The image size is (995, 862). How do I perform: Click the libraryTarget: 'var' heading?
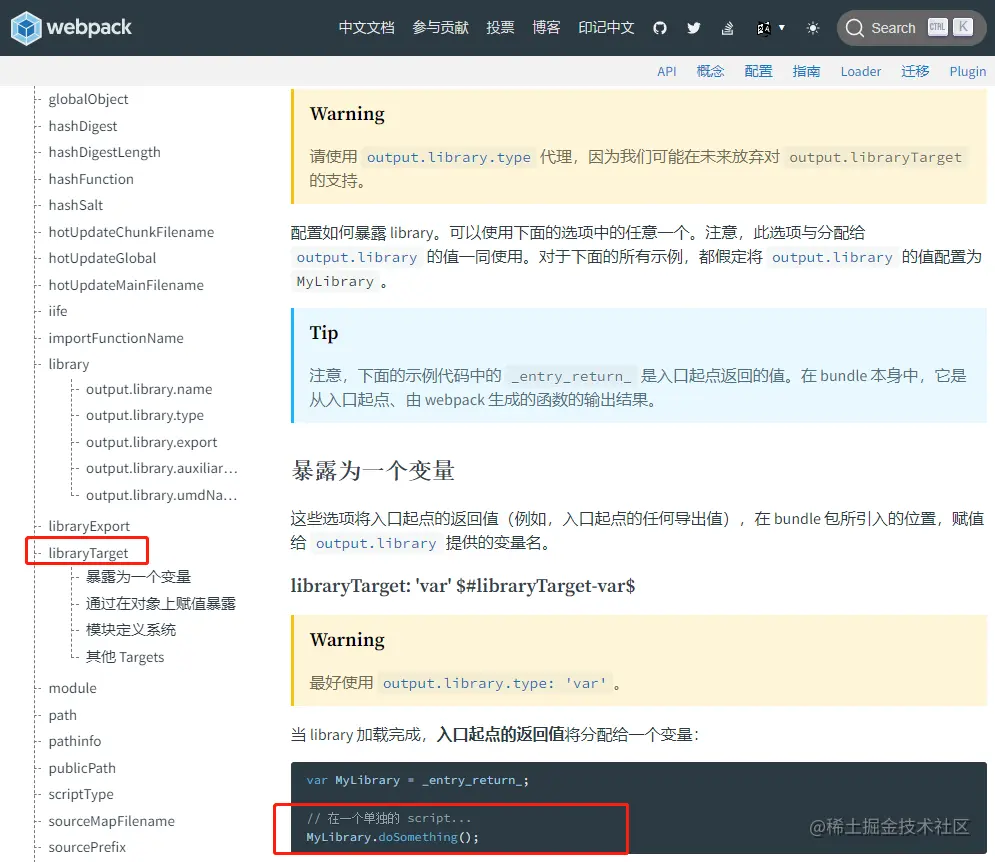tap(463, 585)
